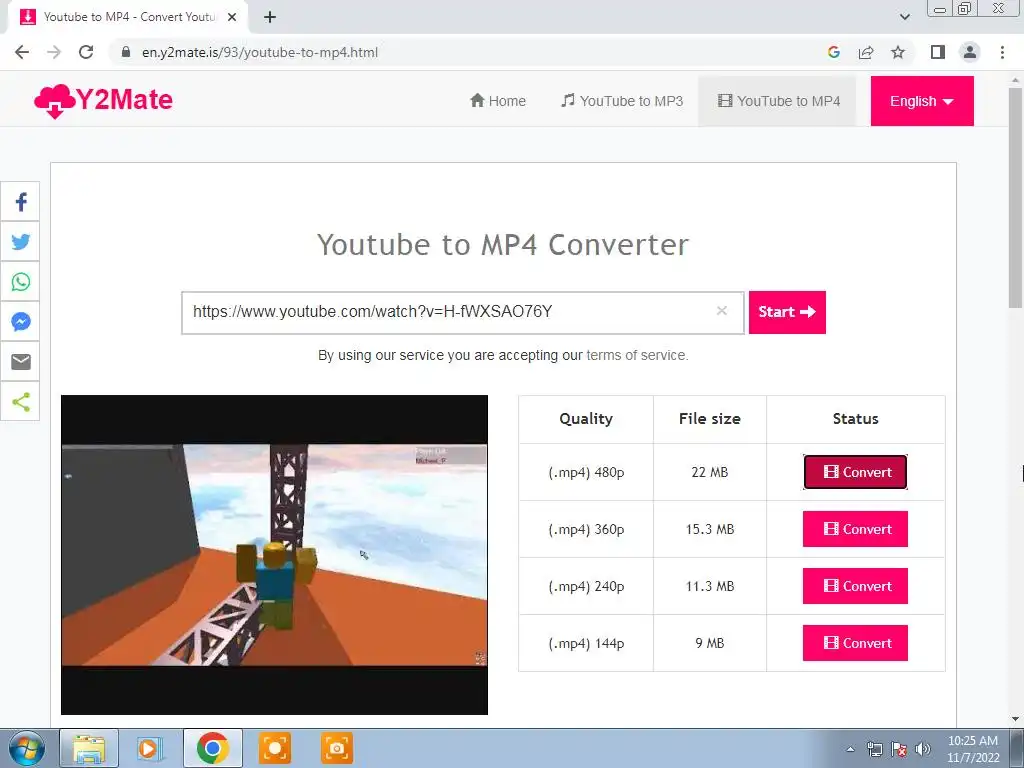Go to the Home menu item

pos(498,101)
